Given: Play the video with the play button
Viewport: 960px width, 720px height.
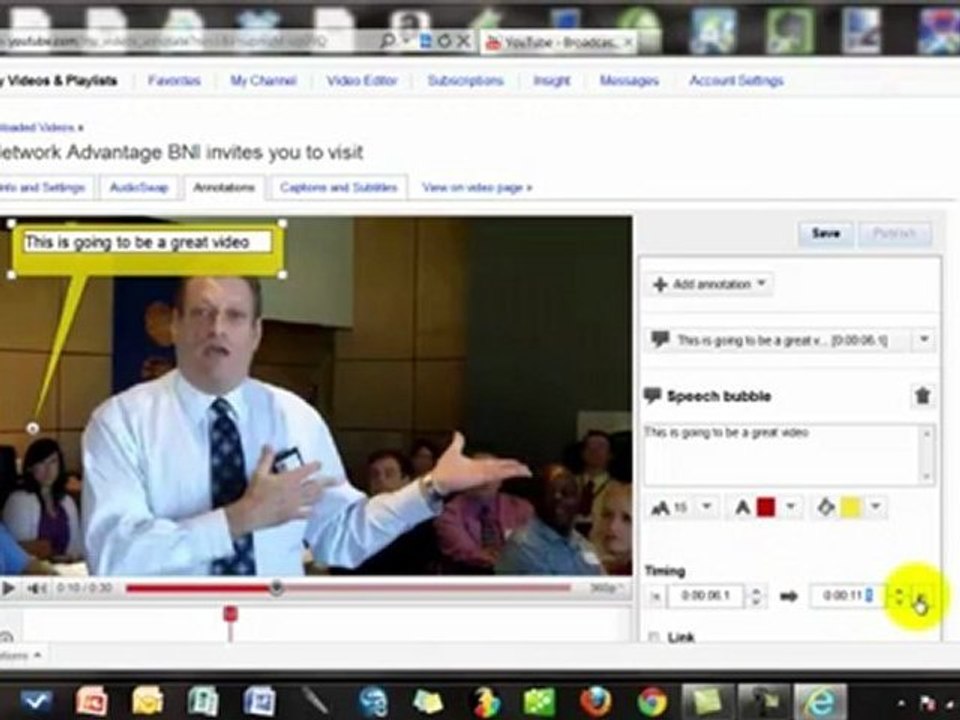Looking at the screenshot, I should (9, 588).
